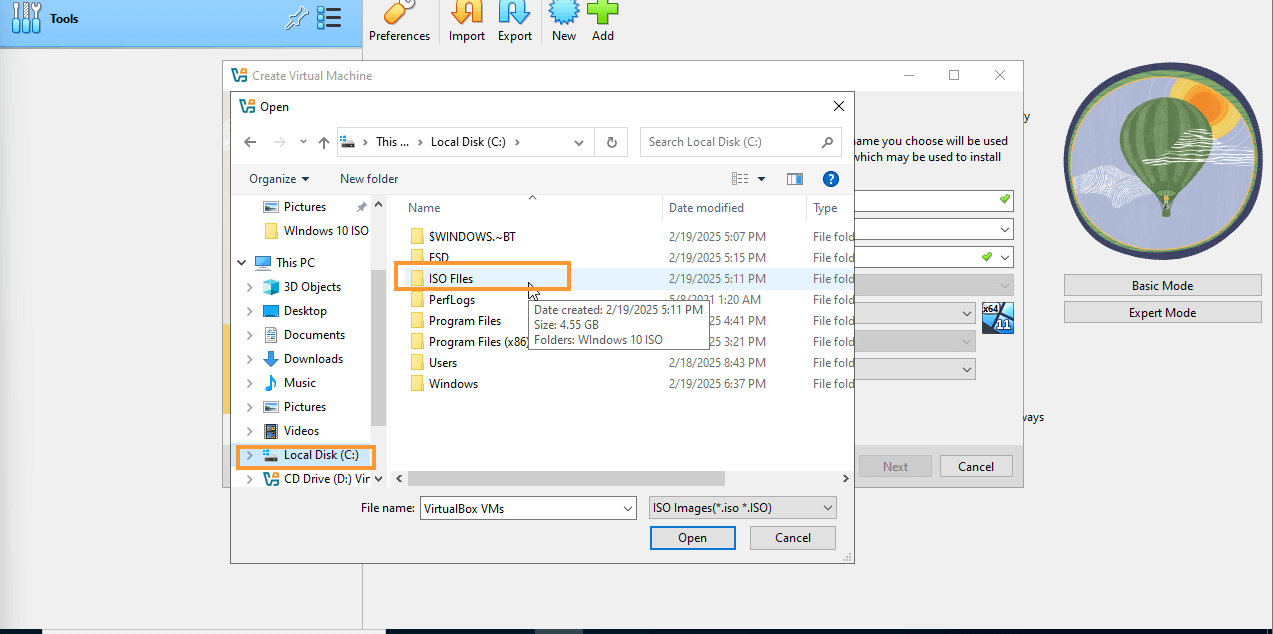Image resolution: width=1273 pixels, height=634 pixels.
Task: Click the Search Local Disk (C:) field
Action: 740,142
